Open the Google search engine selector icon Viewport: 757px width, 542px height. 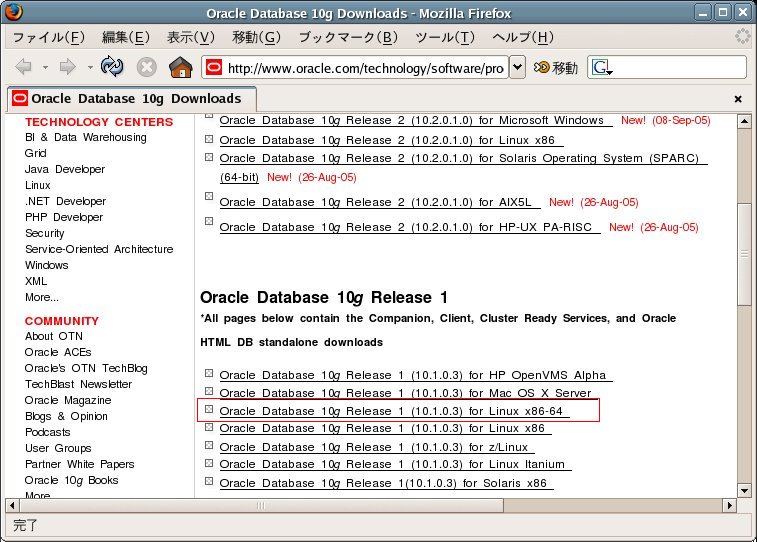click(602, 67)
